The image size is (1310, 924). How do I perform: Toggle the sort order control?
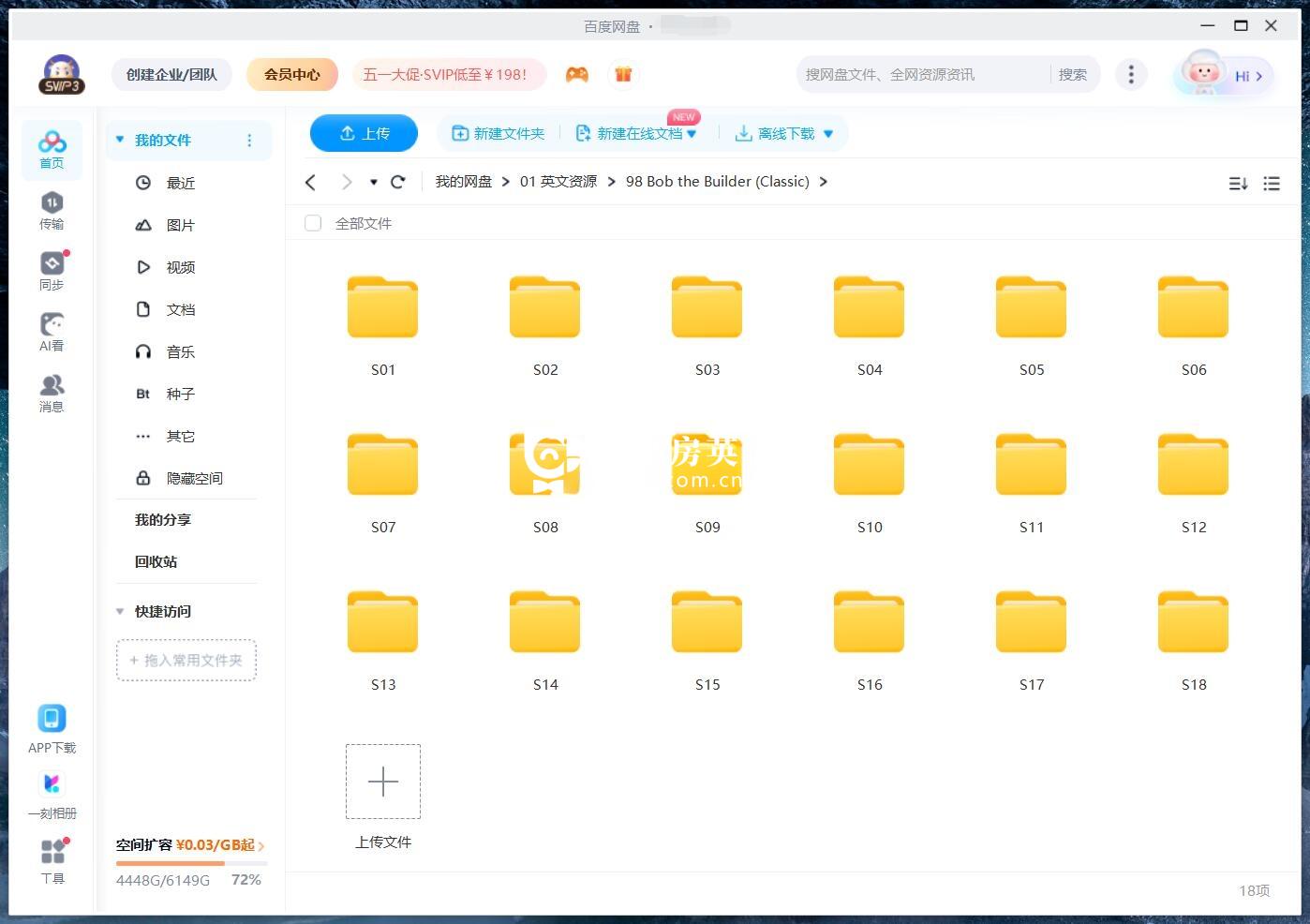click(x=1238, y=184)
